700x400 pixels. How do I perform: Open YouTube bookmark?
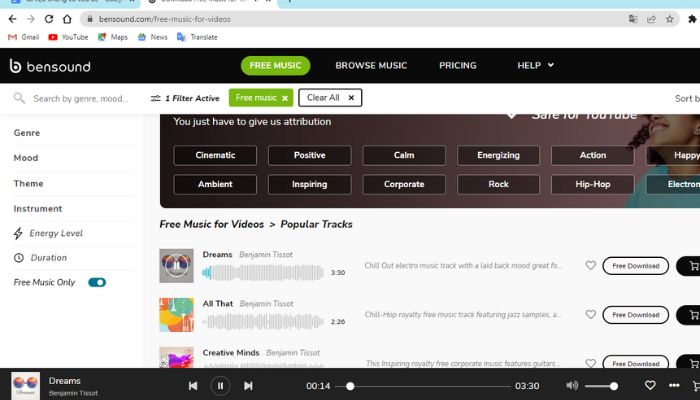(68, 37)
